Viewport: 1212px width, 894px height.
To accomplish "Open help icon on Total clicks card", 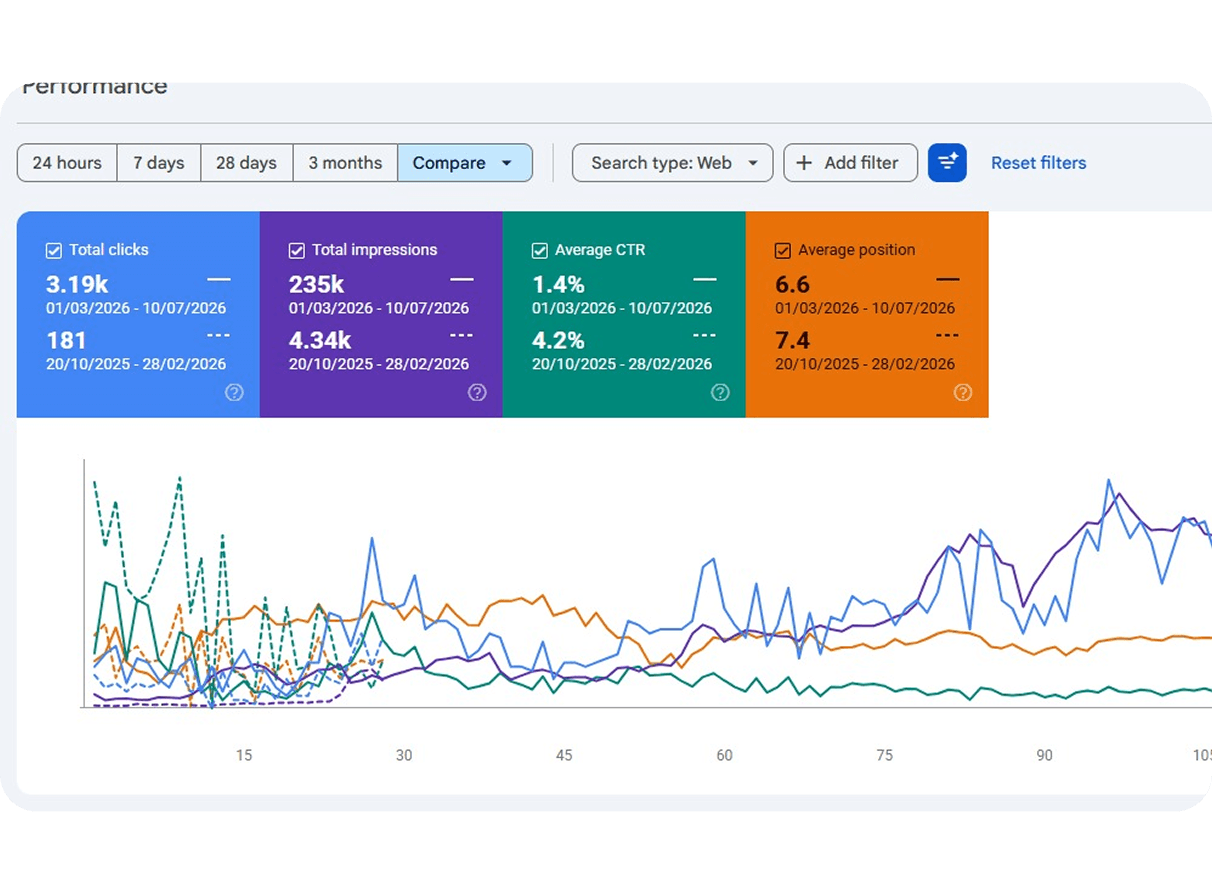I will [234, 393].
